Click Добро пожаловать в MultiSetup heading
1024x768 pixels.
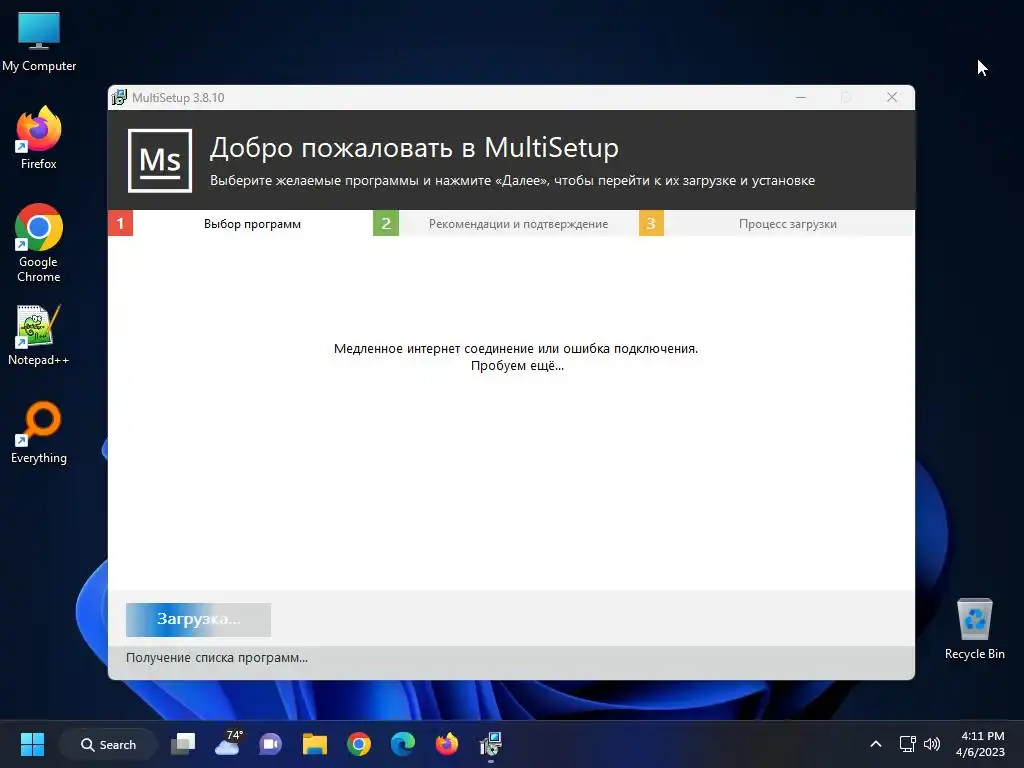[414, 148]
